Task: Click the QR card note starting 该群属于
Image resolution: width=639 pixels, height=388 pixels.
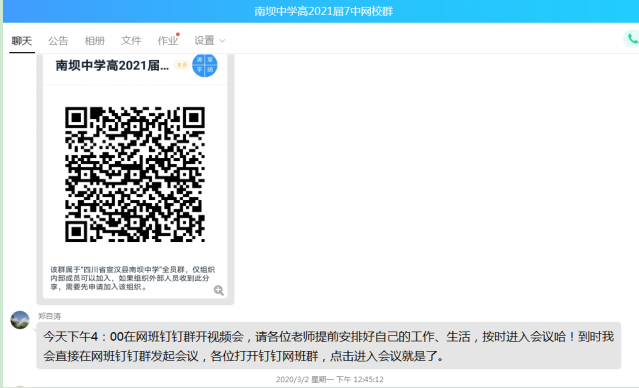Action: click(x=132, y=278)
